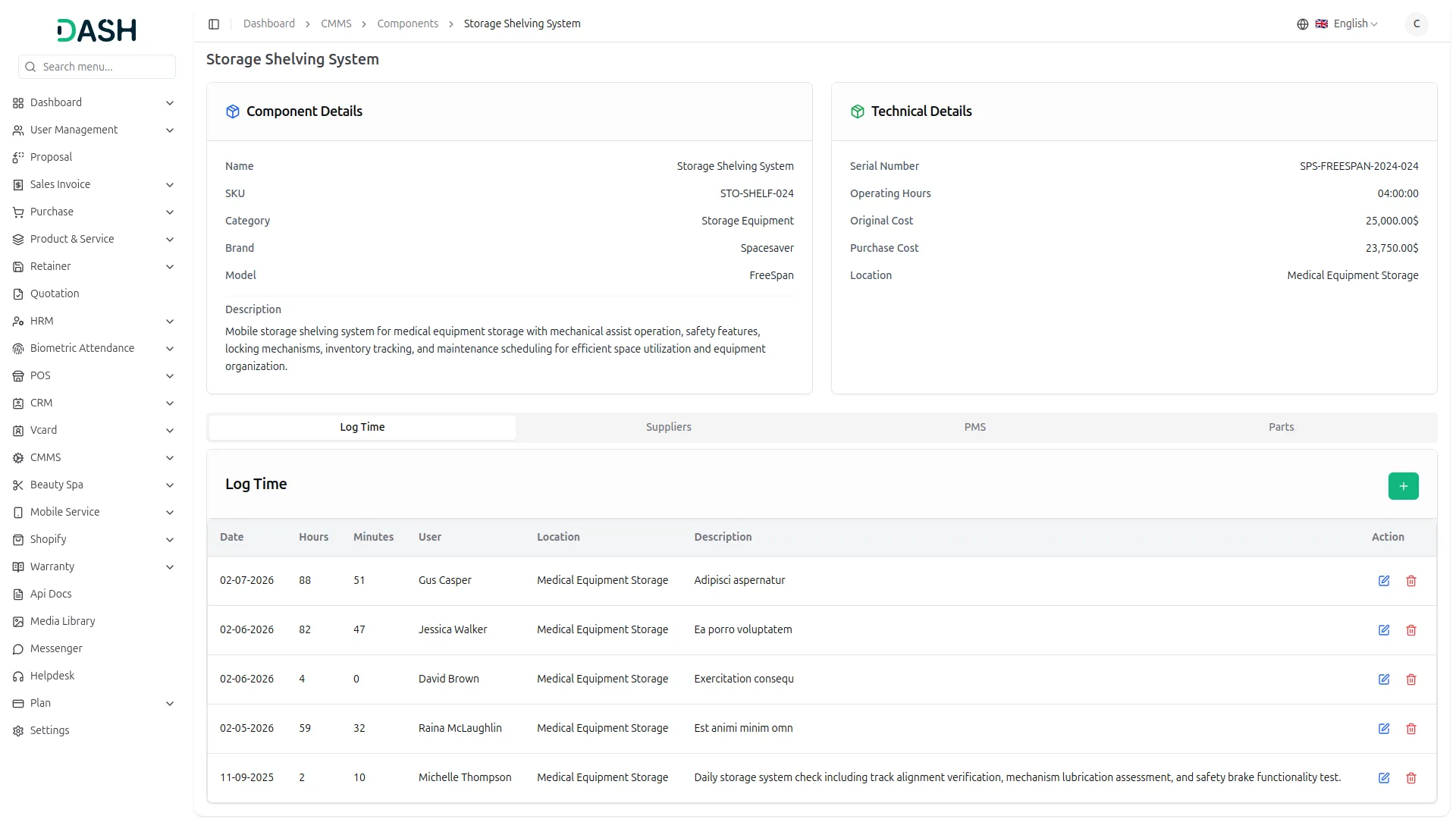This screenshot has height=819, width=1456.
Task: Edit the Jessica Walker log entry
Action: 1384,630
